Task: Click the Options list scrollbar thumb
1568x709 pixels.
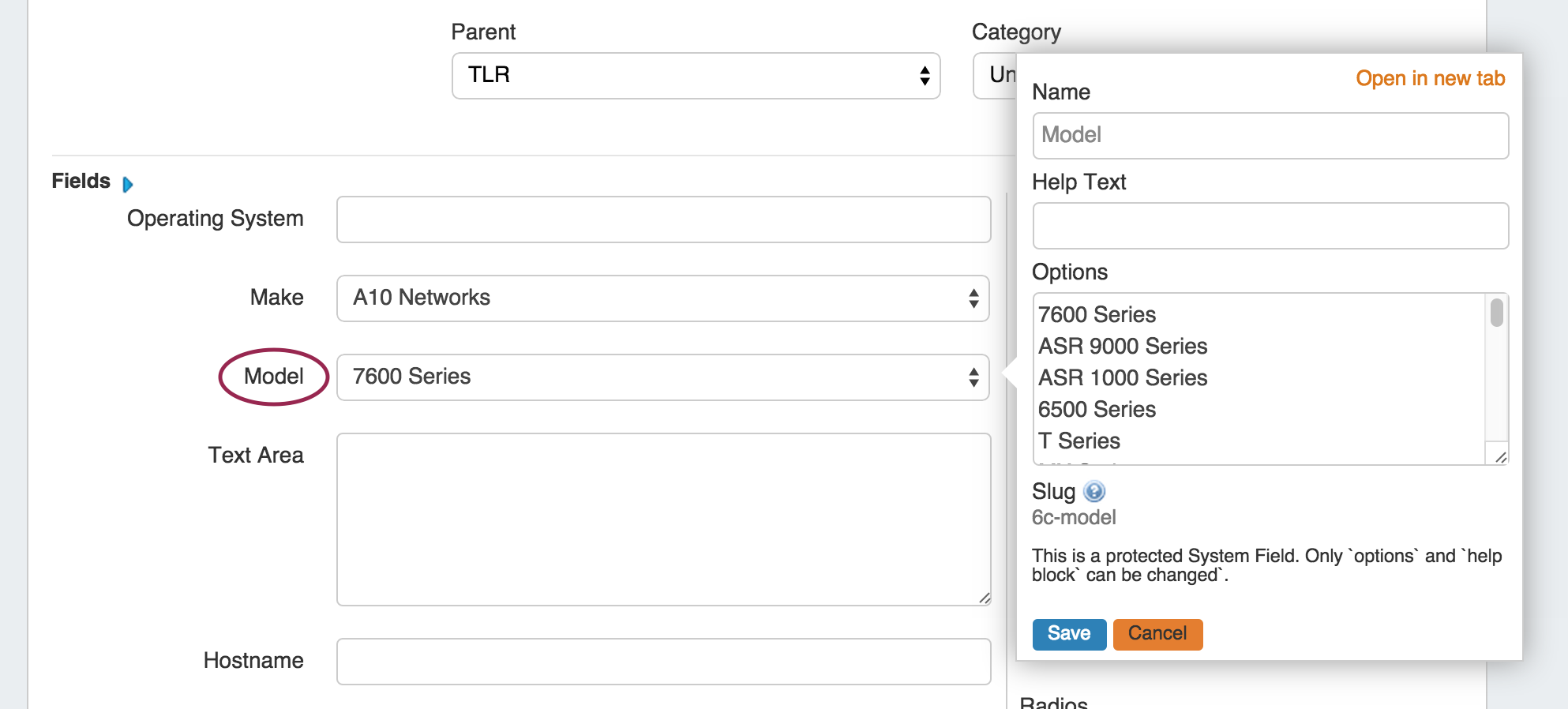Action: click(x=1496, y=313)
